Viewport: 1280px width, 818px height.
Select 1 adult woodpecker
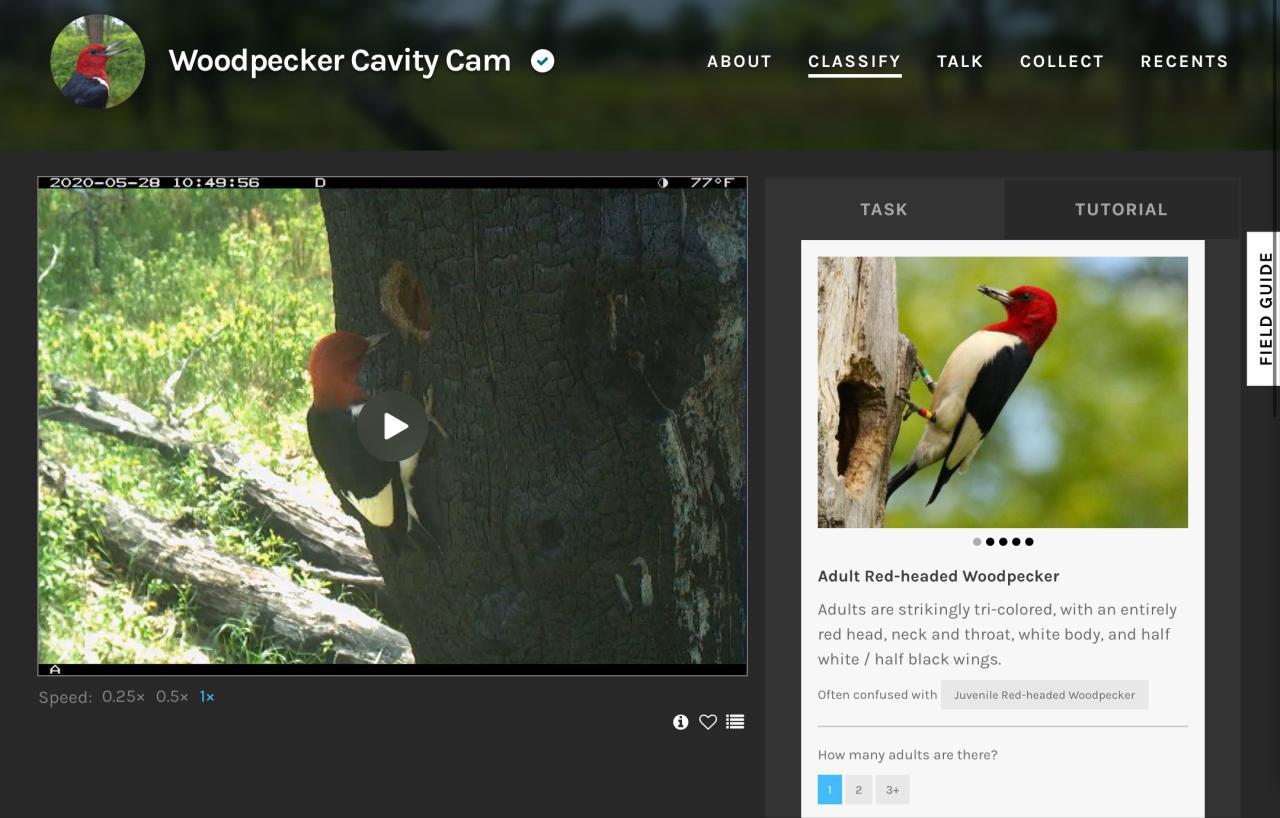tap(830, 790)
